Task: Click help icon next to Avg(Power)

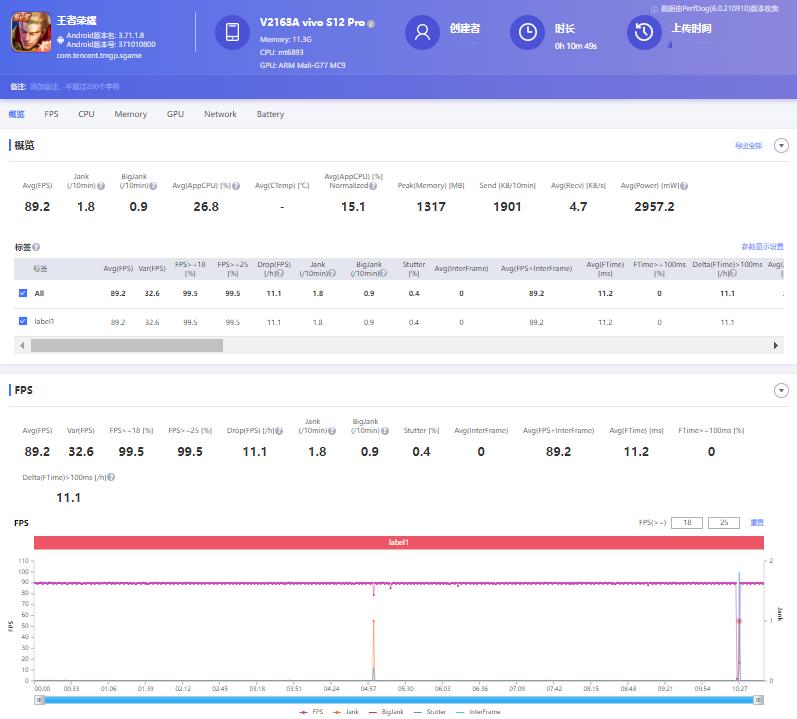Action: (x=684, y=186)
